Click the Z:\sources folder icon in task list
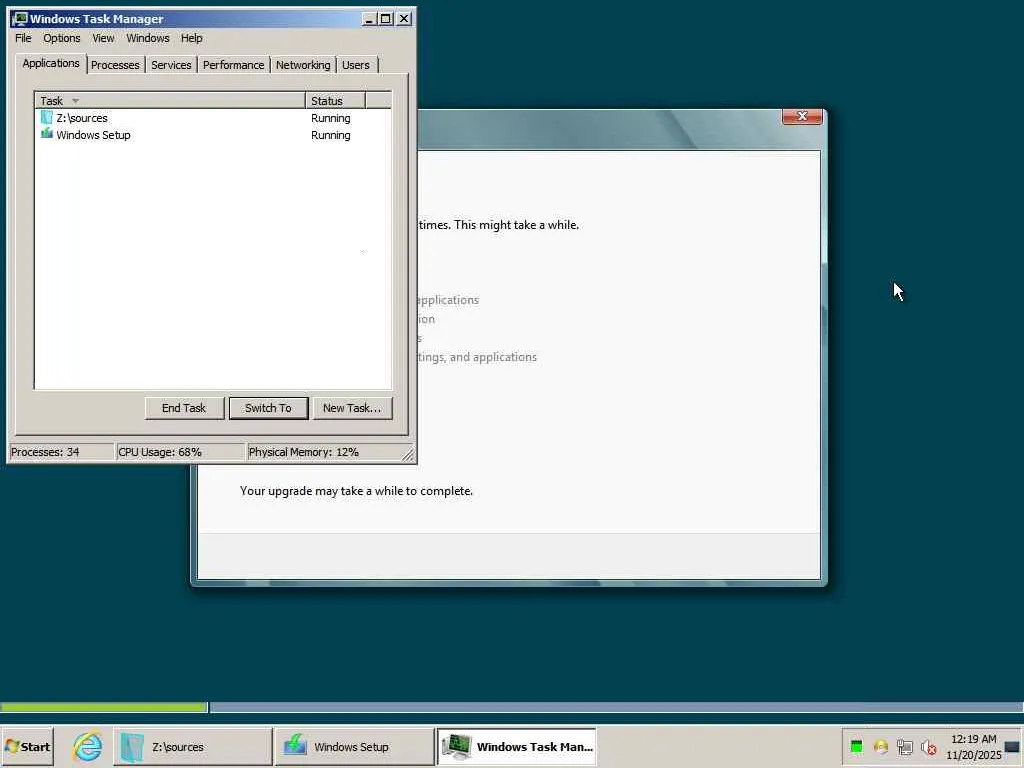1024x768 pixels. (46, 118)
